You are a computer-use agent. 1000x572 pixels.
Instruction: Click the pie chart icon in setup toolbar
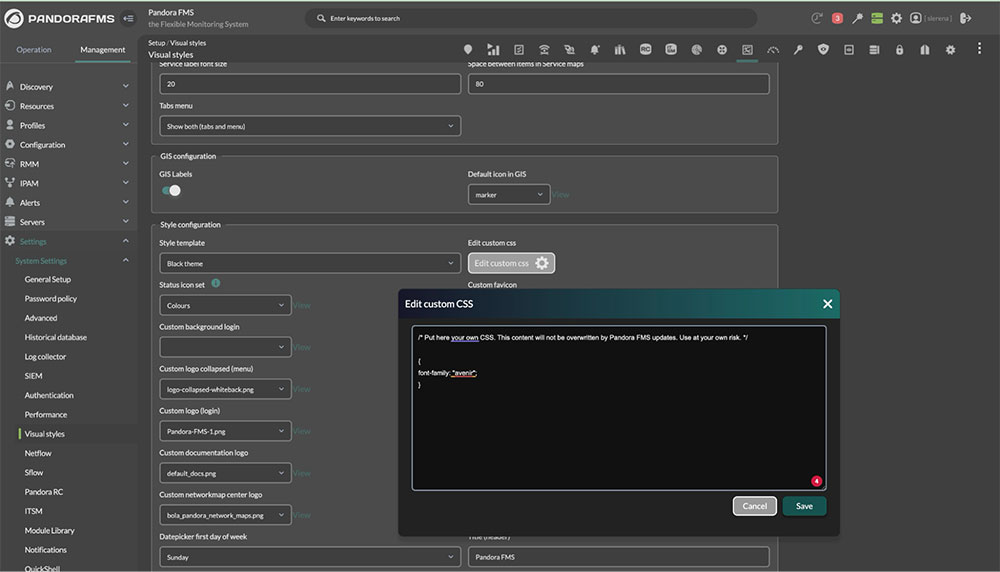[696, 49]
